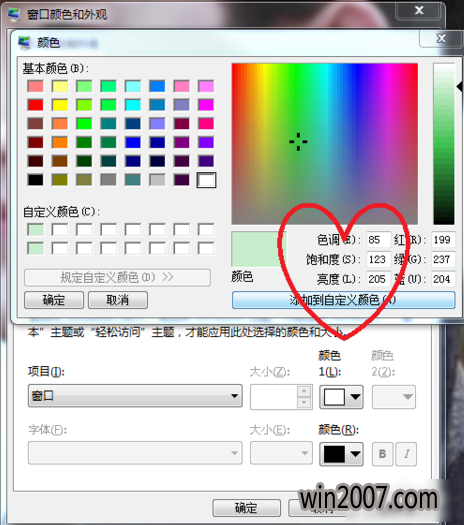Click 添加到自定义颜色 button
Screen dimensions: 464x525
click(x=343, y=300)
